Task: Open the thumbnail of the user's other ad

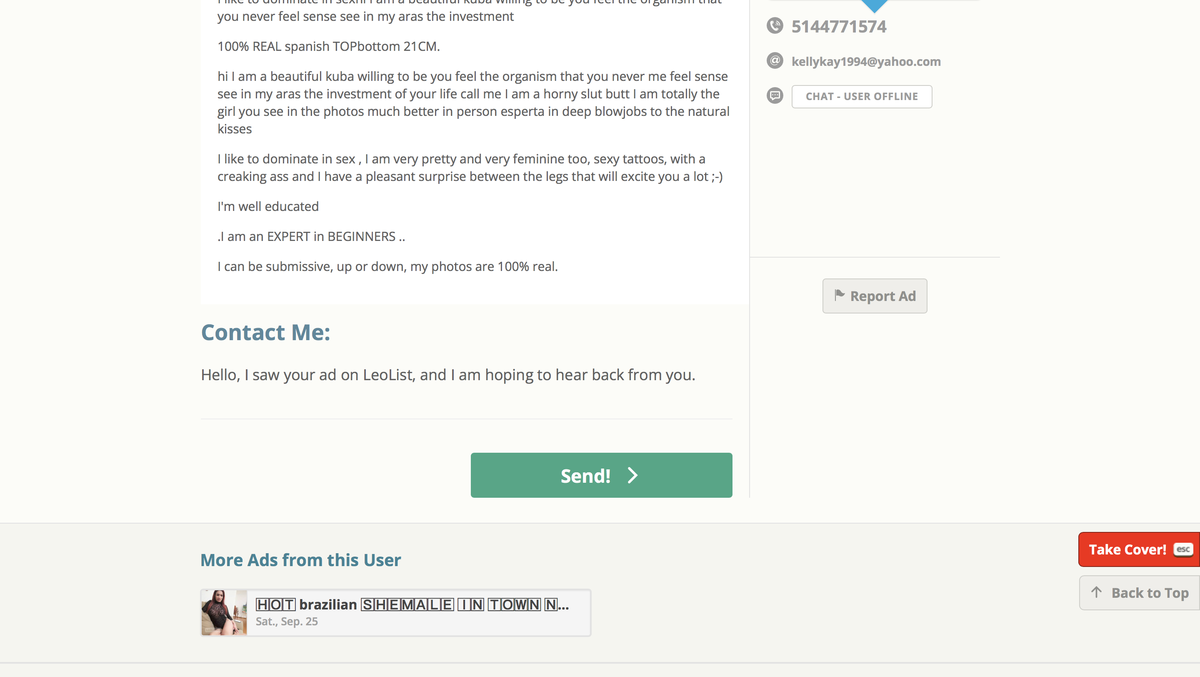Action: point(224,613)
